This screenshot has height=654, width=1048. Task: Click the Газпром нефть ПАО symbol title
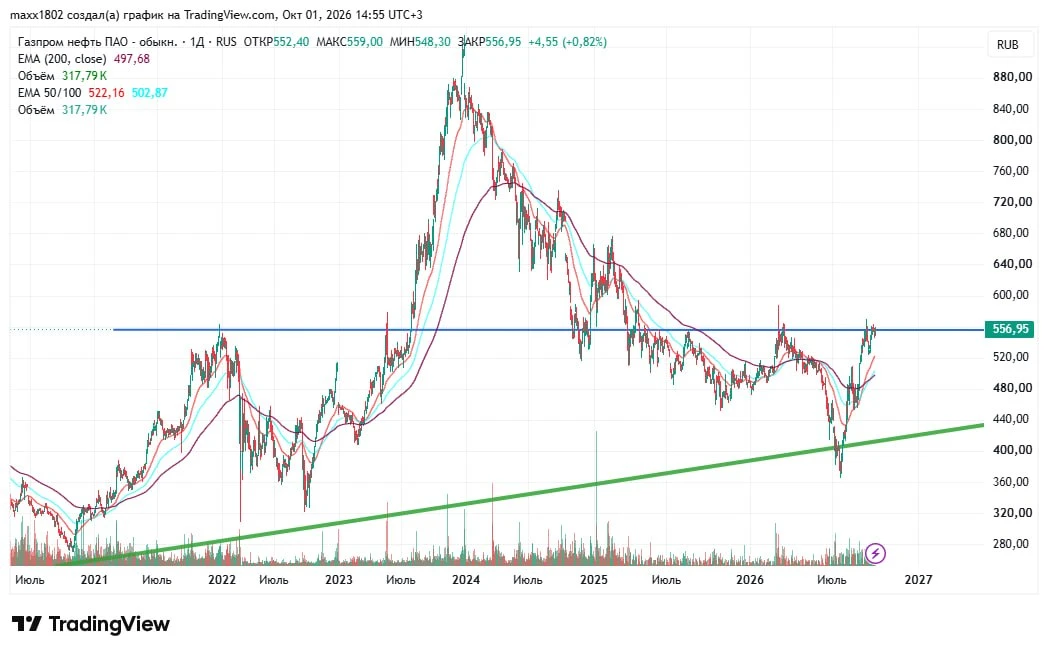pos(97,42)
